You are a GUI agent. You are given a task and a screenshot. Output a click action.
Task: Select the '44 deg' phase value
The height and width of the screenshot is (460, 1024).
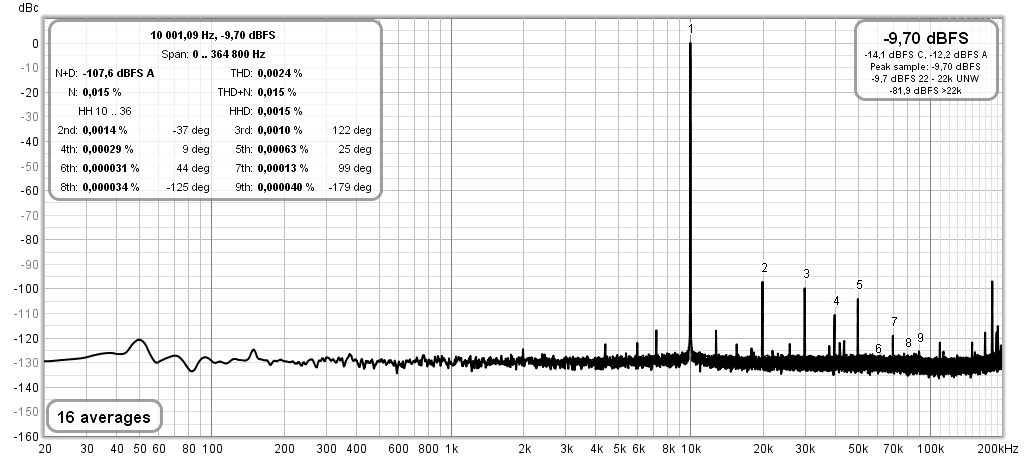[193, 168]
